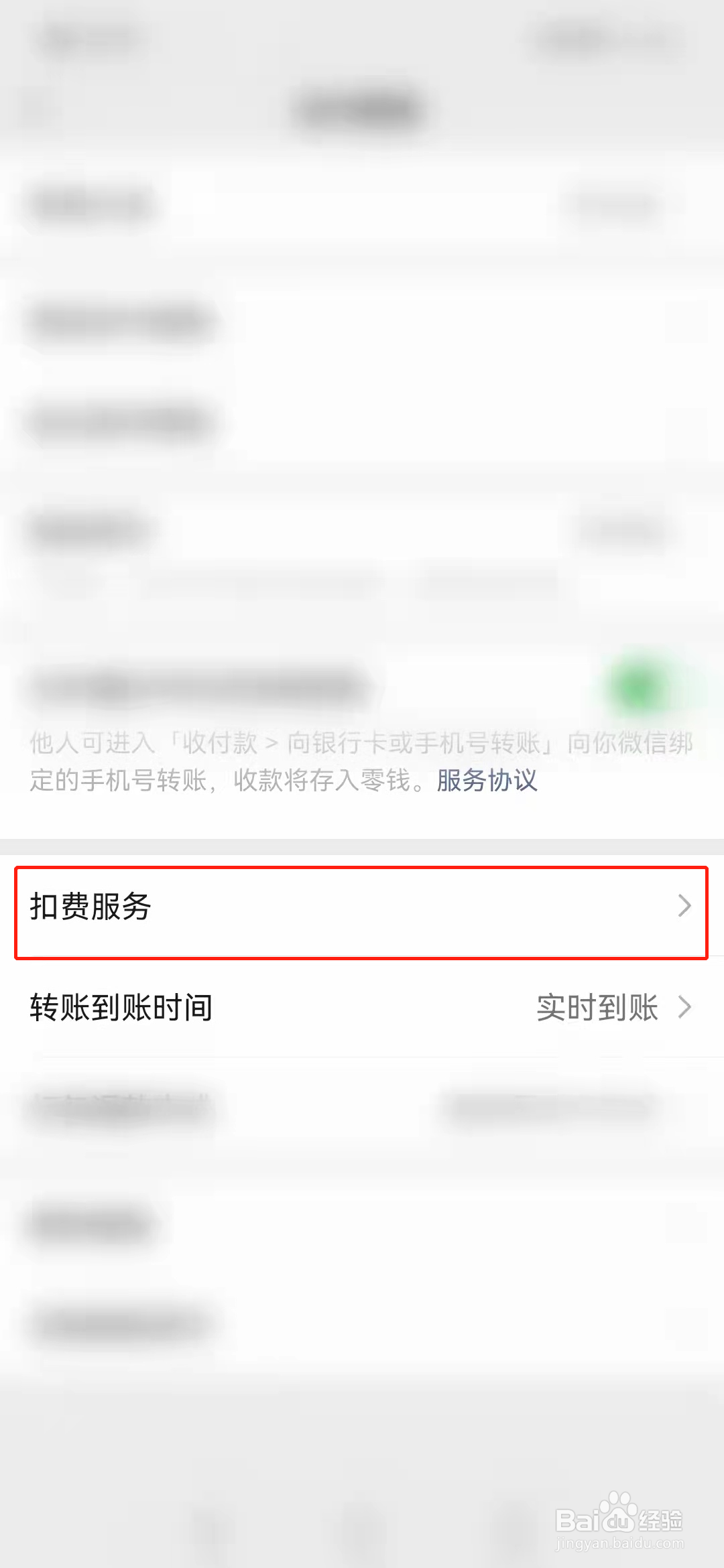724x1568 pixels.
Task: Expand the chevron beside 实时到账
Action: point(684,1007)
